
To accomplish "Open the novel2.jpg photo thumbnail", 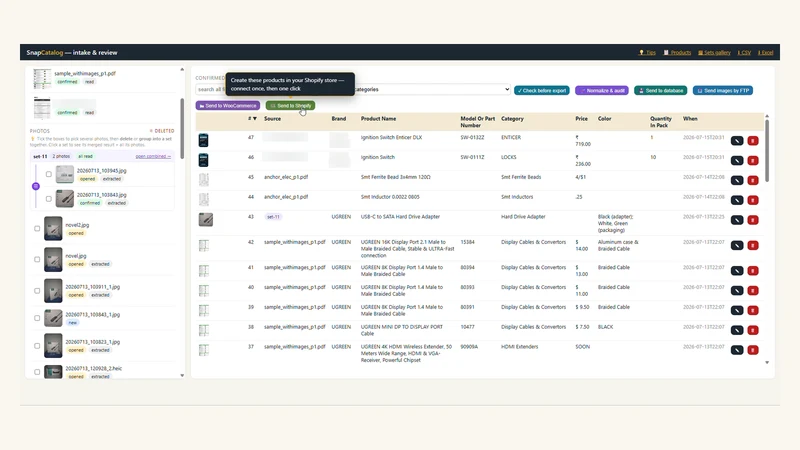I will point(53,229).
